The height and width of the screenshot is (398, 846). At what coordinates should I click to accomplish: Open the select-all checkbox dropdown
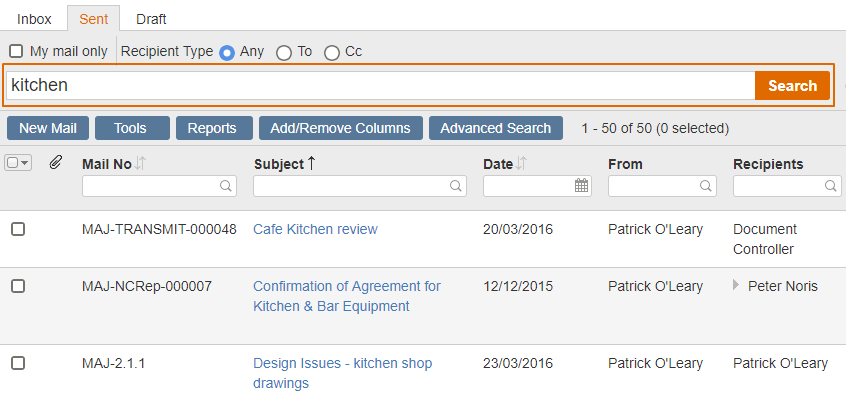pos(25,162)
